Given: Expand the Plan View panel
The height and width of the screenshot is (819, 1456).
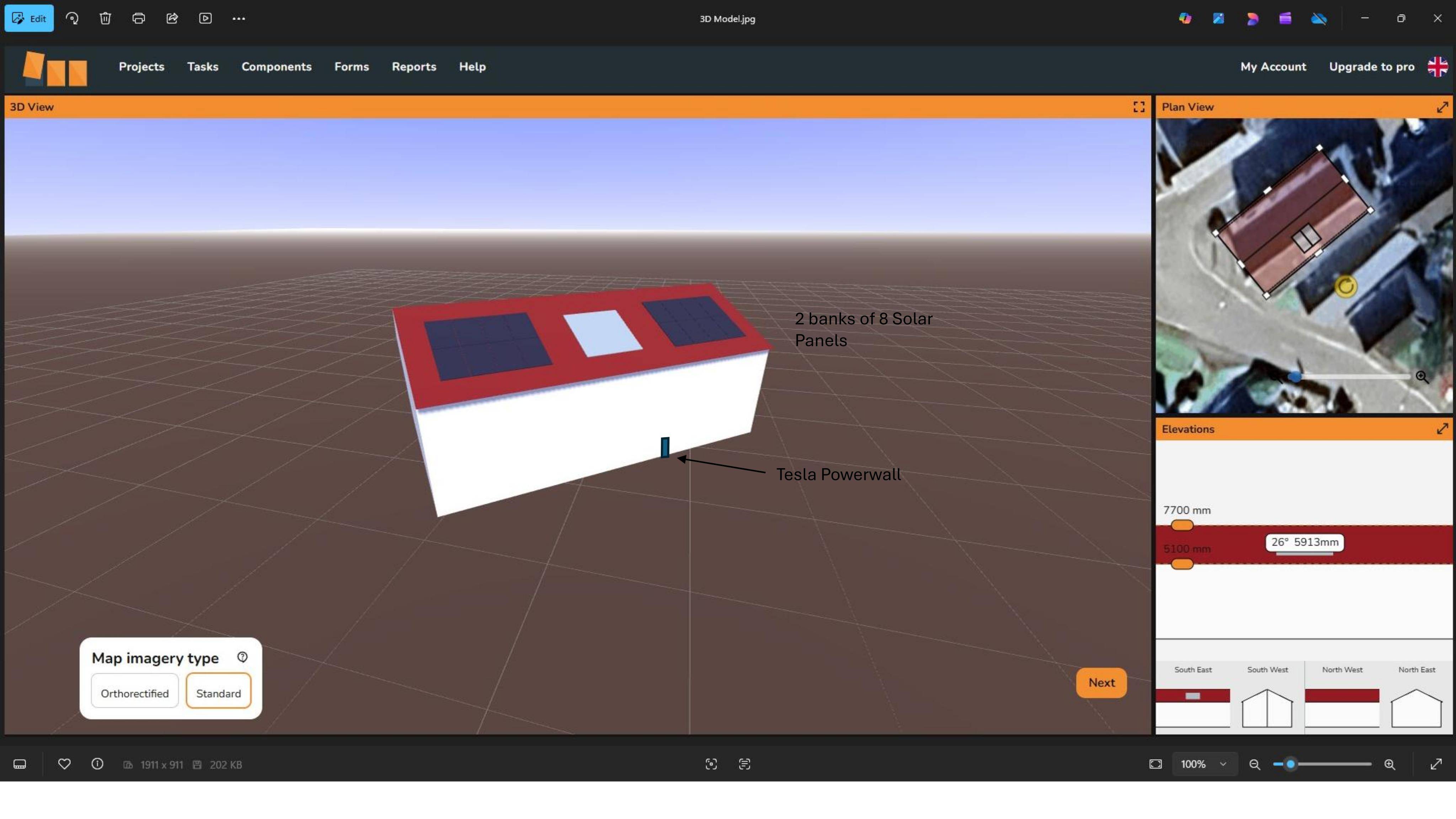Looking at the screenshot, I should click(x=1442, y=107).
